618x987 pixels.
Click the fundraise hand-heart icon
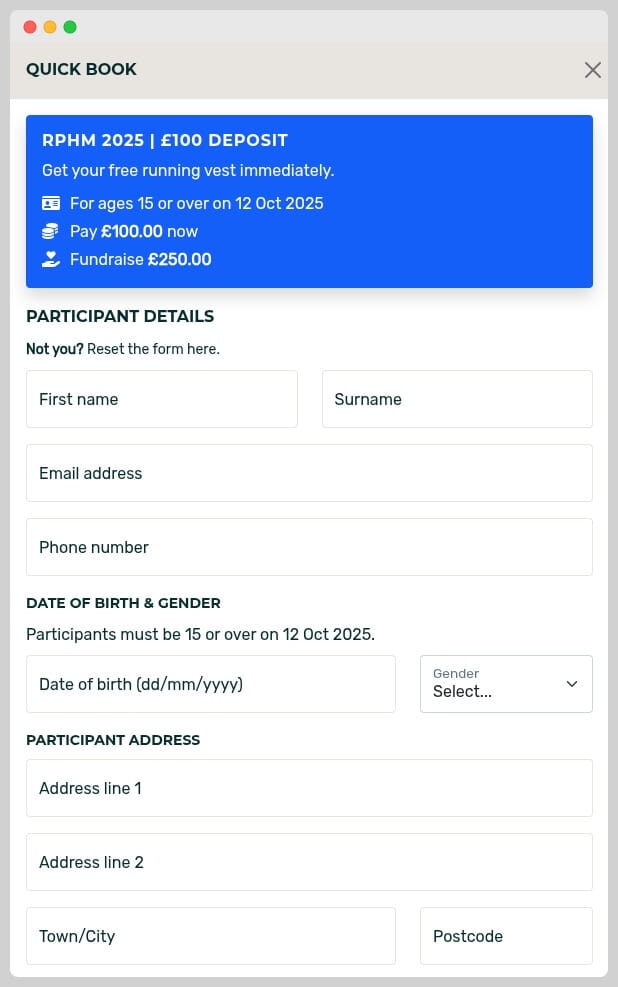click(x=50, y=259)
